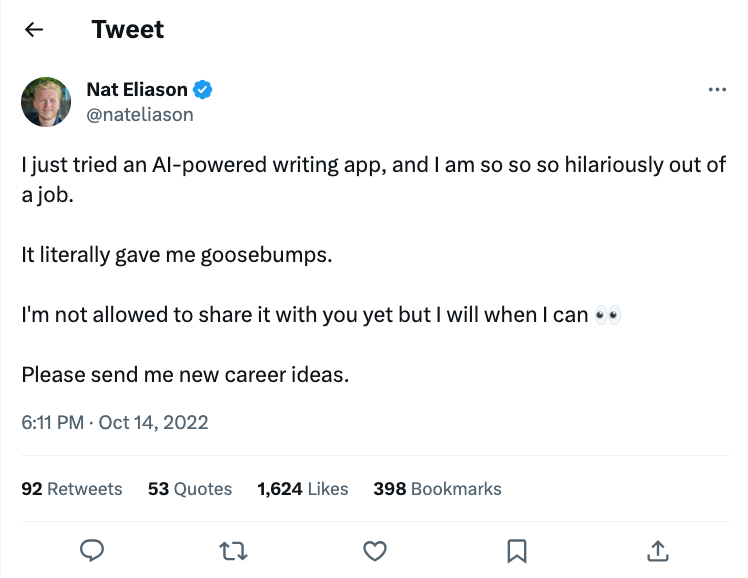Click the retweet arrows icon
This screenshot has height=578, width=748.
(233, 550)
